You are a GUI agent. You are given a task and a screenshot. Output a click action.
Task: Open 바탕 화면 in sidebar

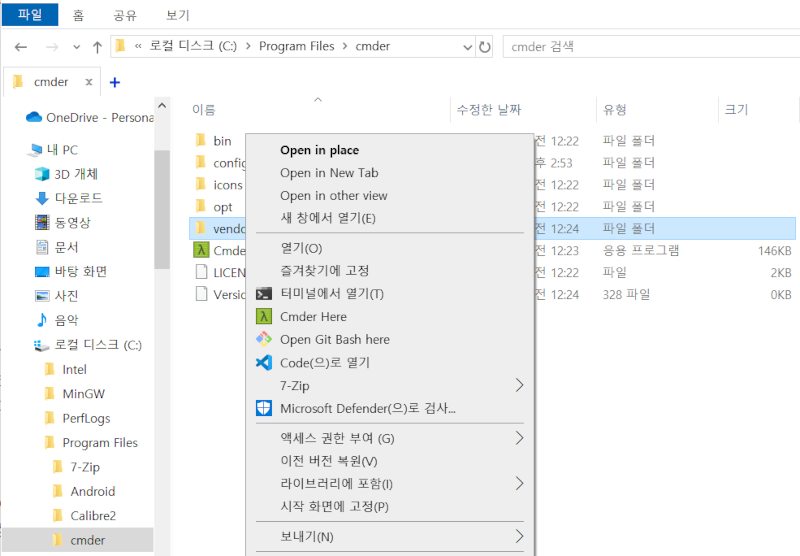[x=71, y=271]
